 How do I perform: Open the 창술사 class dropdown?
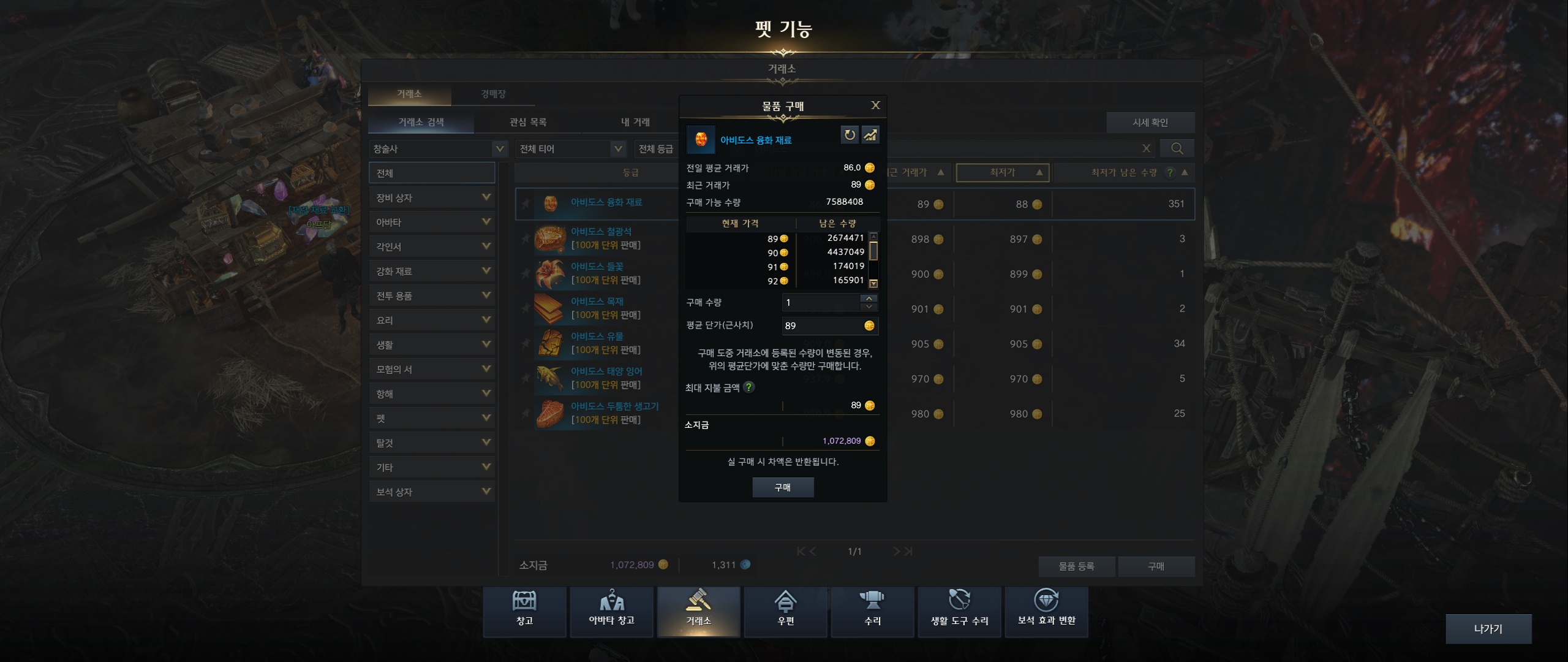[439, 149]
